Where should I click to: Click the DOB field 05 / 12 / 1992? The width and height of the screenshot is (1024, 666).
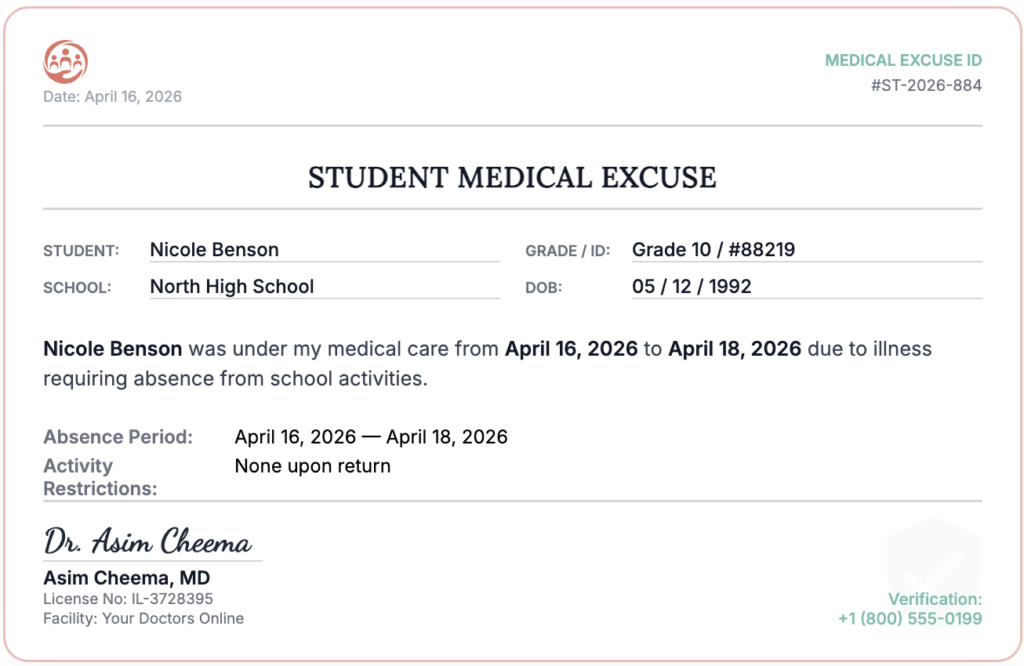[807, 287]
